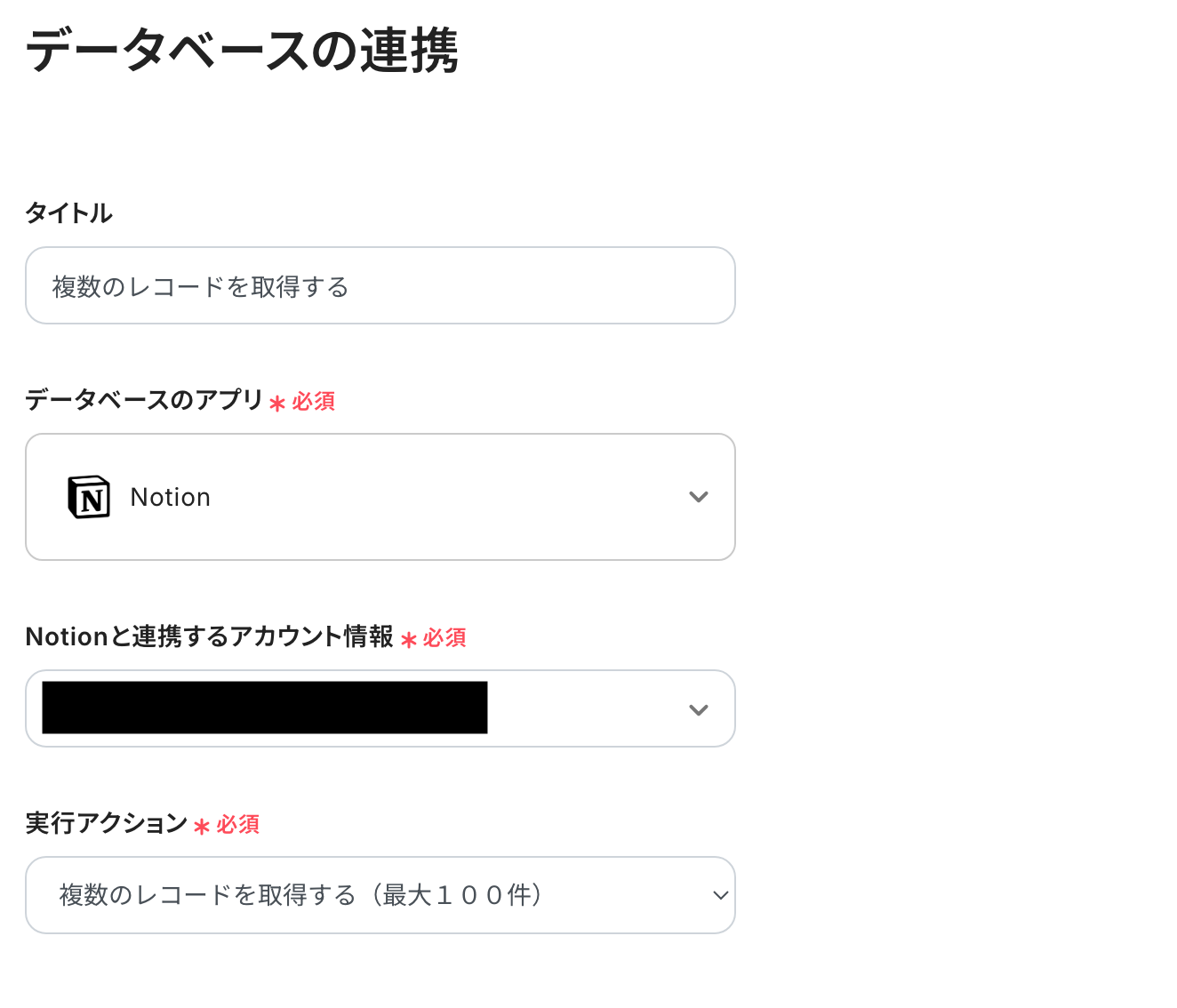Click red asterisk beside 実行アクション label
The height and width of the screenshot is (1008, 1177).
point(202,828)
